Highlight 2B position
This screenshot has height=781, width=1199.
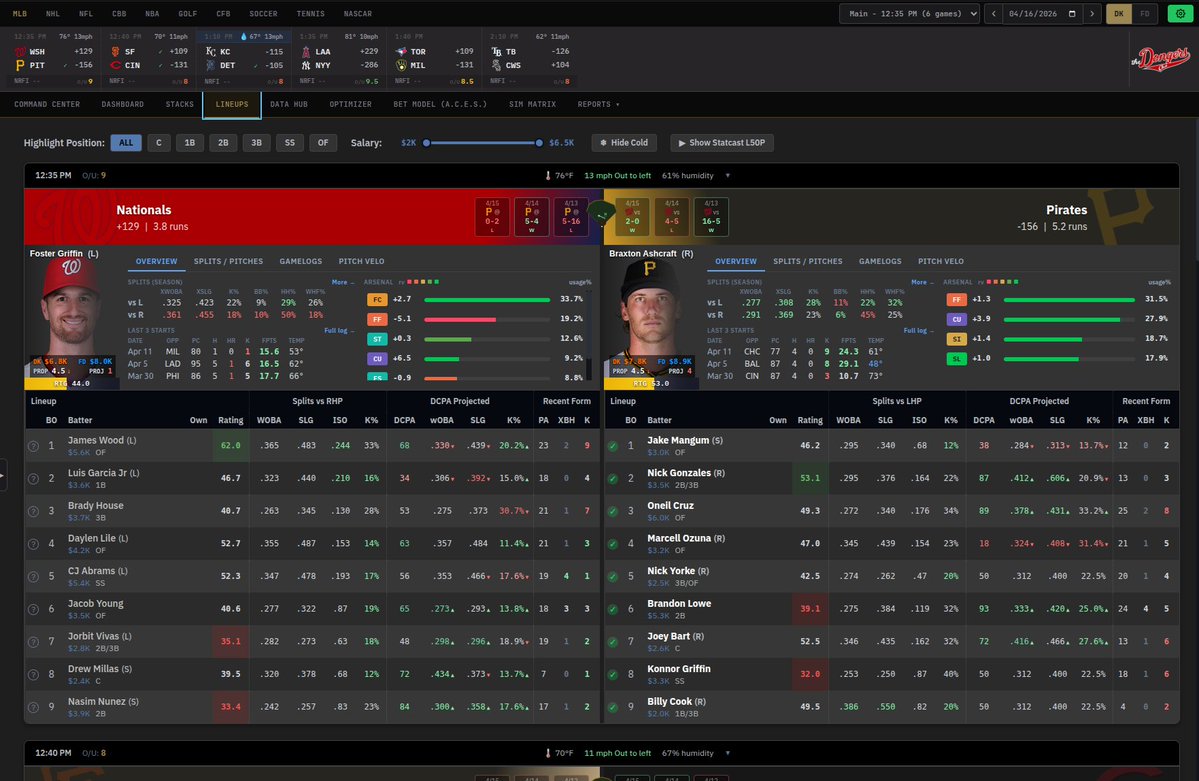(x=223, y=143)
